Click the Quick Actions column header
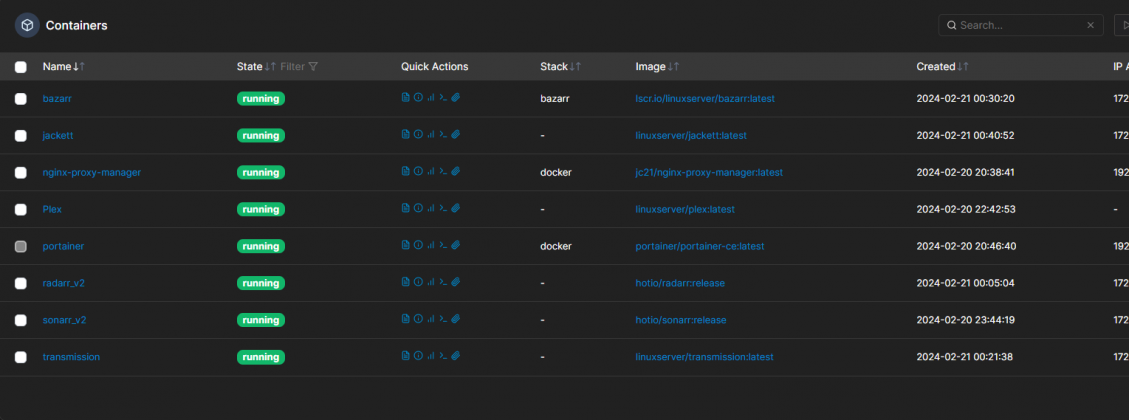The width and height of the screenshot is (1129, 420). coord(434,66)
